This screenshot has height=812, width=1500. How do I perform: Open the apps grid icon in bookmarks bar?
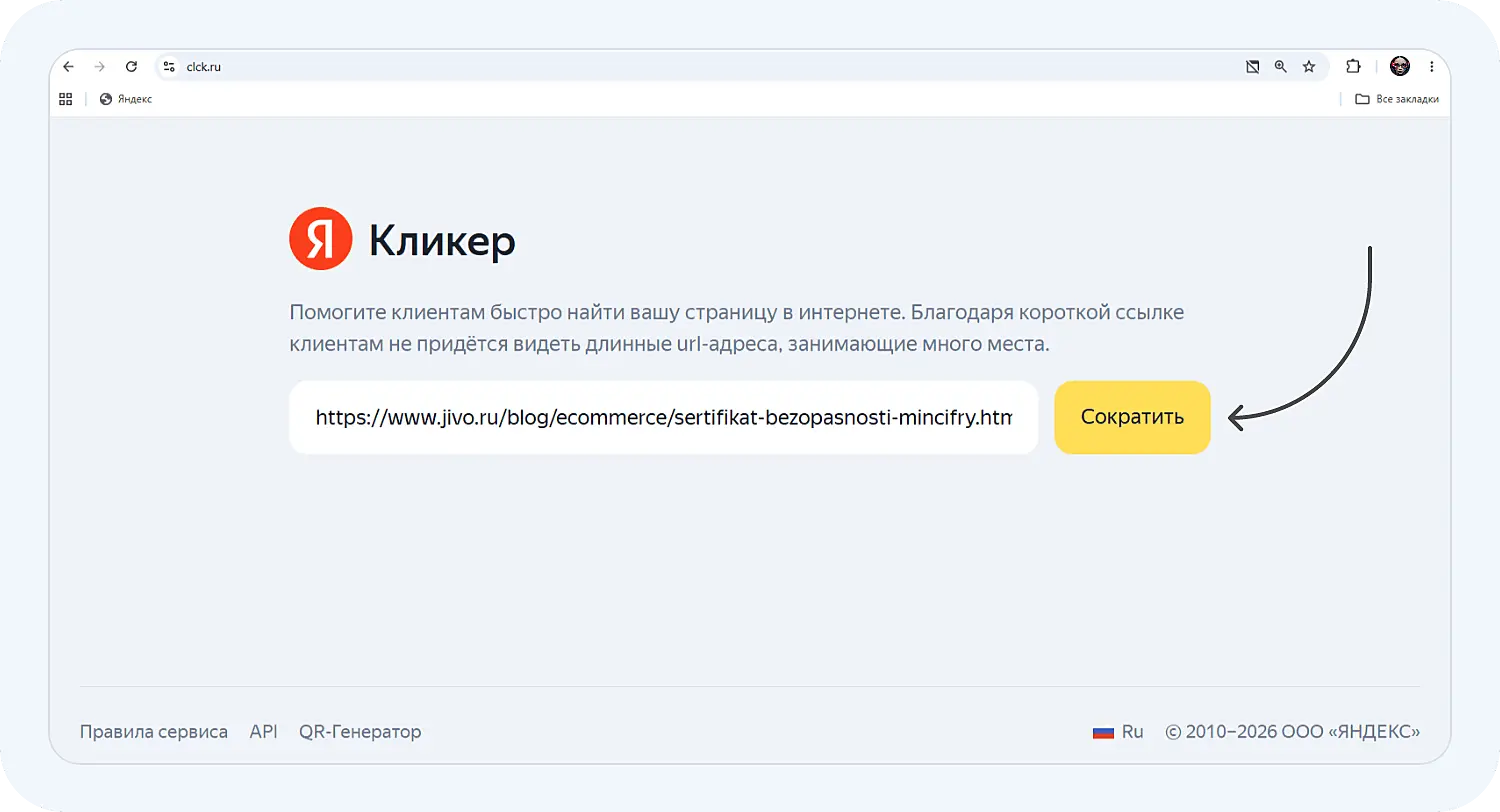coord(66,99)
